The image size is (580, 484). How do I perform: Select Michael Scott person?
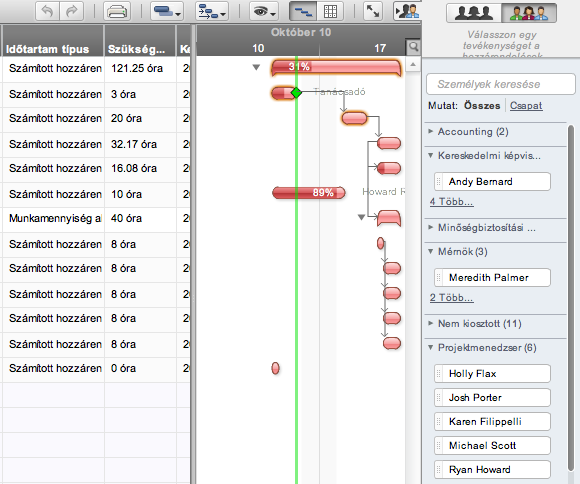click(x=492, y=446)
